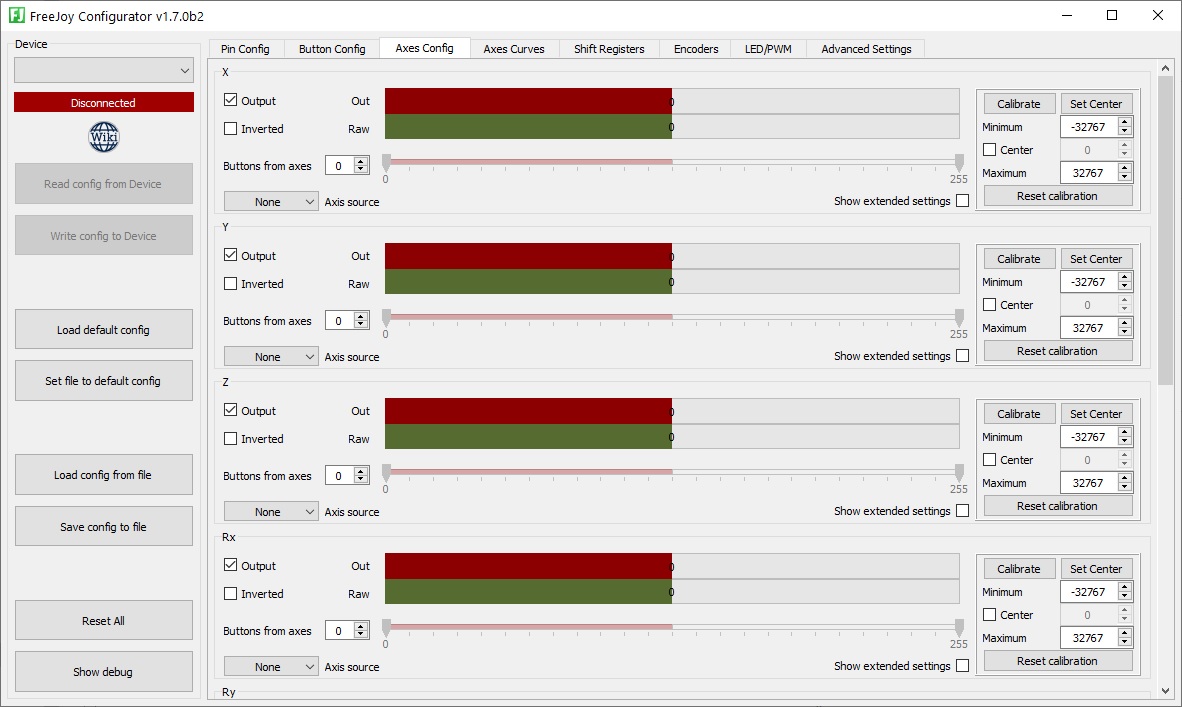Uncheck the Output checkbox for X axis
Image resolution: width=1182 pixels, height=707 pixels.
tap(231, 100)
